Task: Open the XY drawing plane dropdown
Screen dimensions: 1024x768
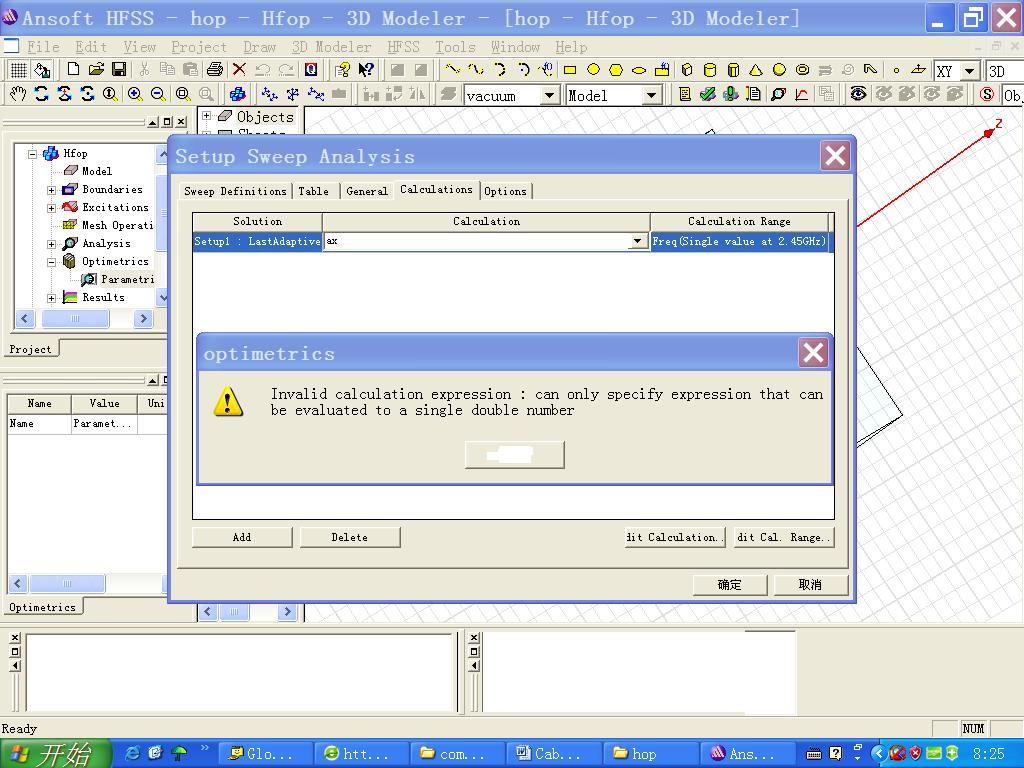Action: (x=969, y=71)
